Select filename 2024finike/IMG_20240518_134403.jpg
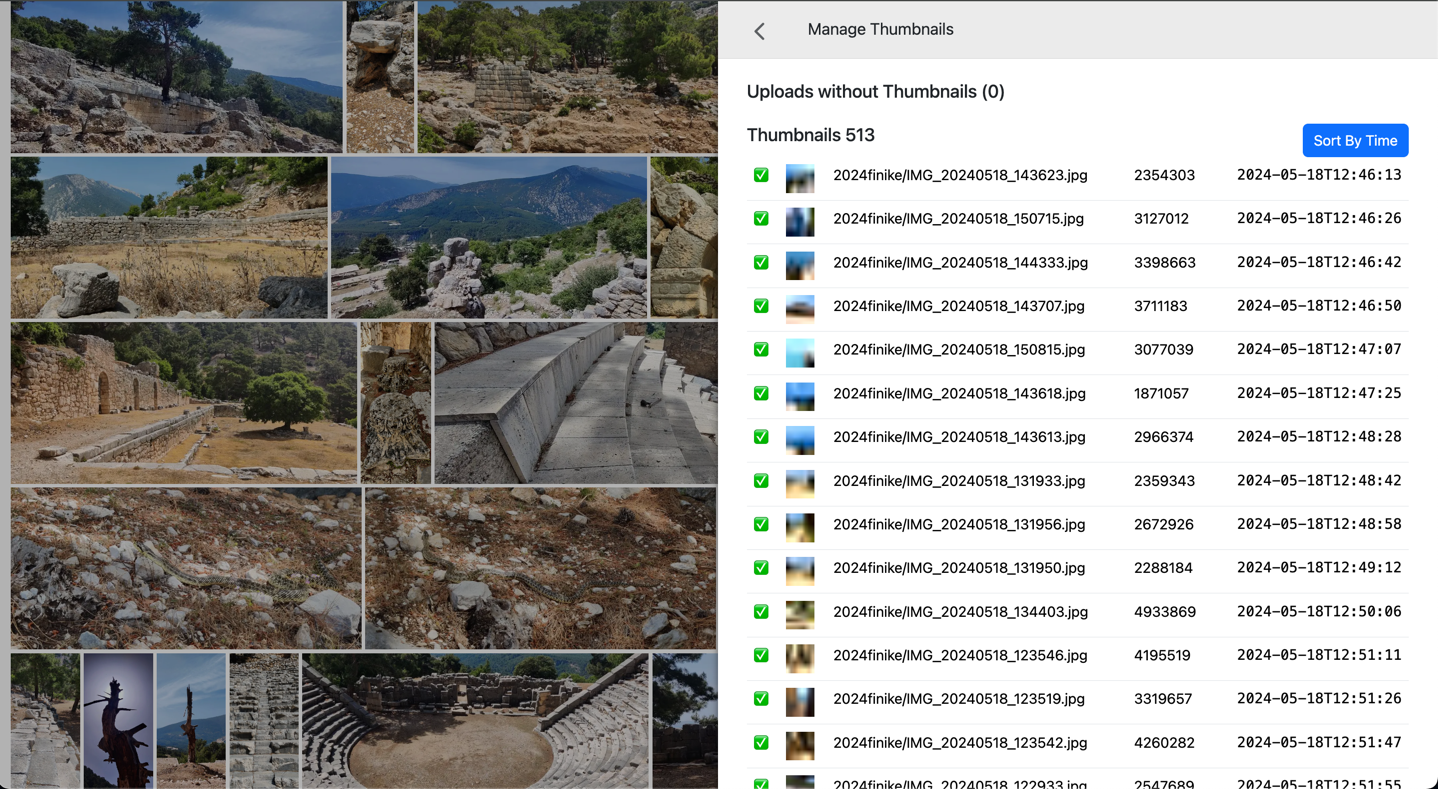This screenshot has height=789, width=1438. coord(960,612)
